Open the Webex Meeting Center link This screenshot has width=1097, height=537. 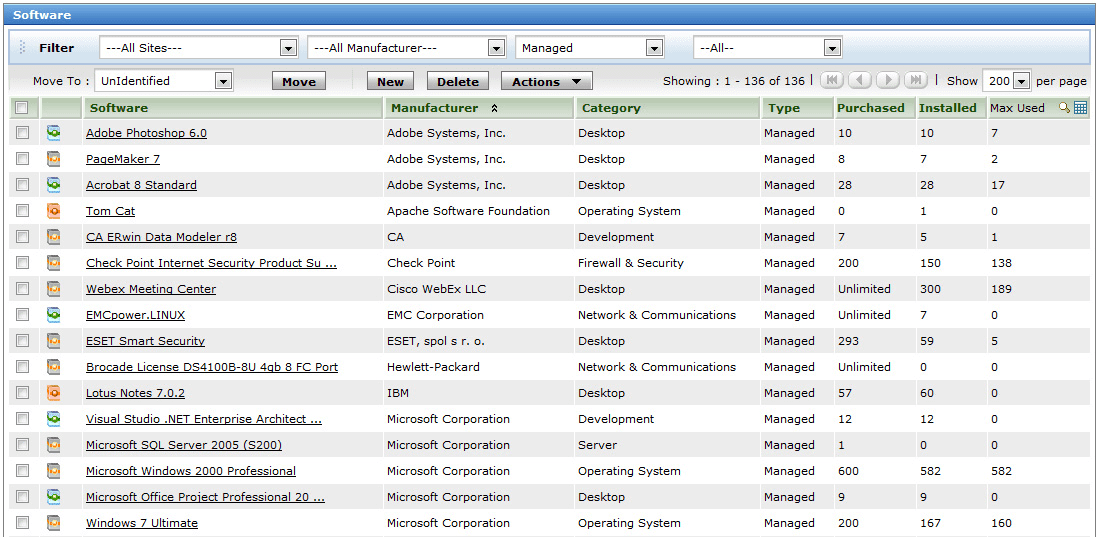[x=151, y=289]
